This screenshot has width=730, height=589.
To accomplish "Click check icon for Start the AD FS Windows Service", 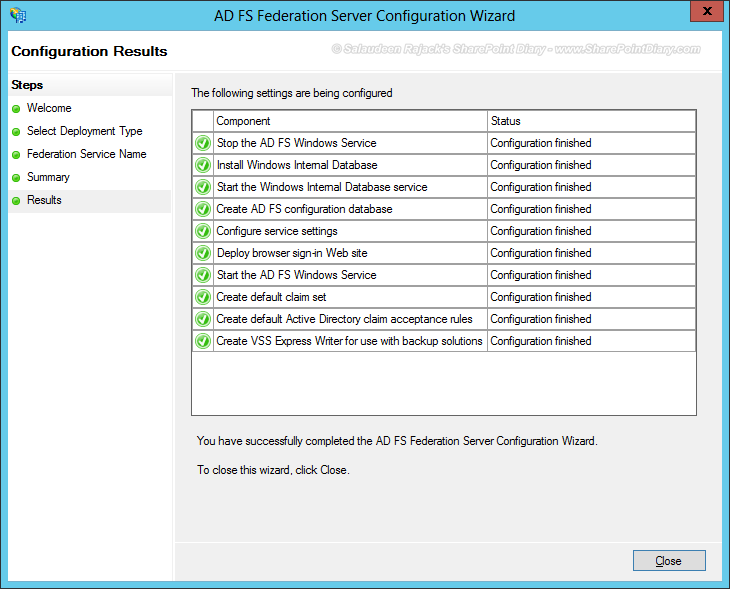I will (203, 275).
